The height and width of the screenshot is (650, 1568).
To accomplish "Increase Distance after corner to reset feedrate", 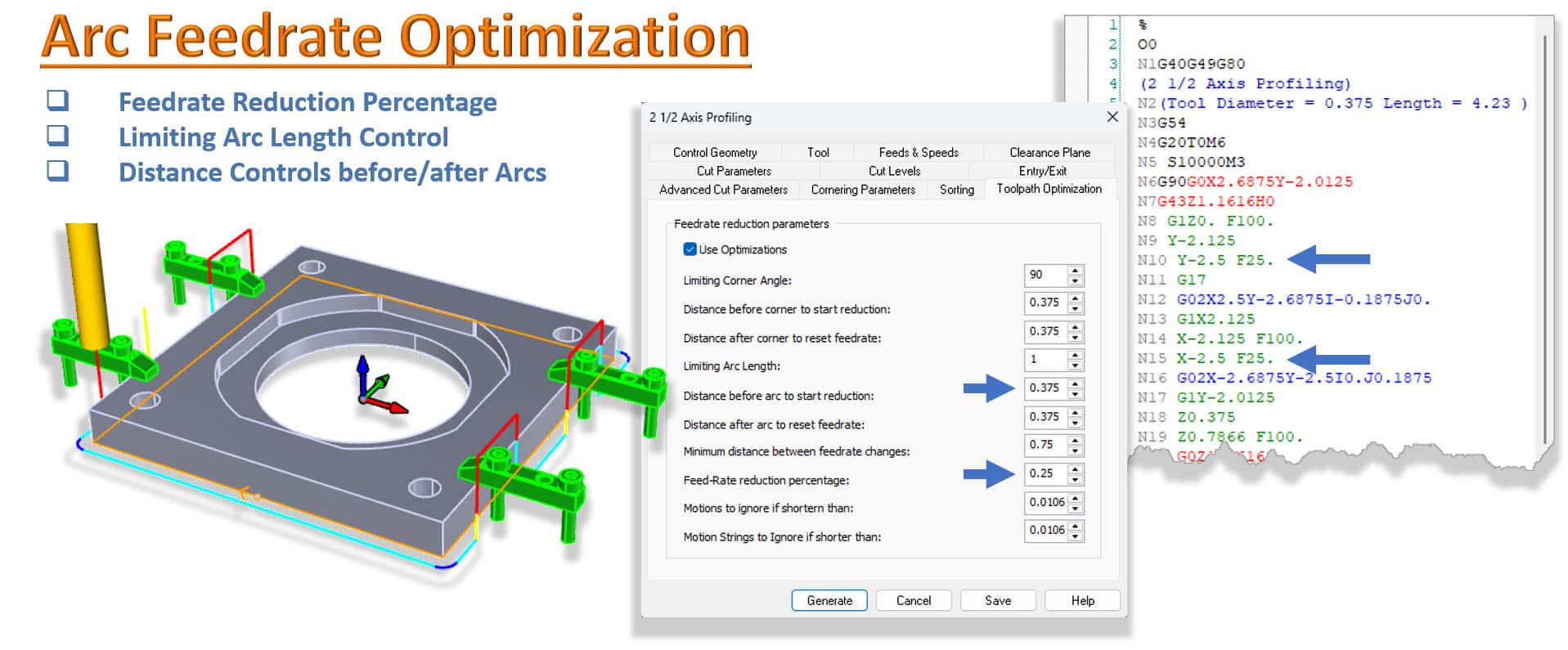I will tap(1076, 326).
